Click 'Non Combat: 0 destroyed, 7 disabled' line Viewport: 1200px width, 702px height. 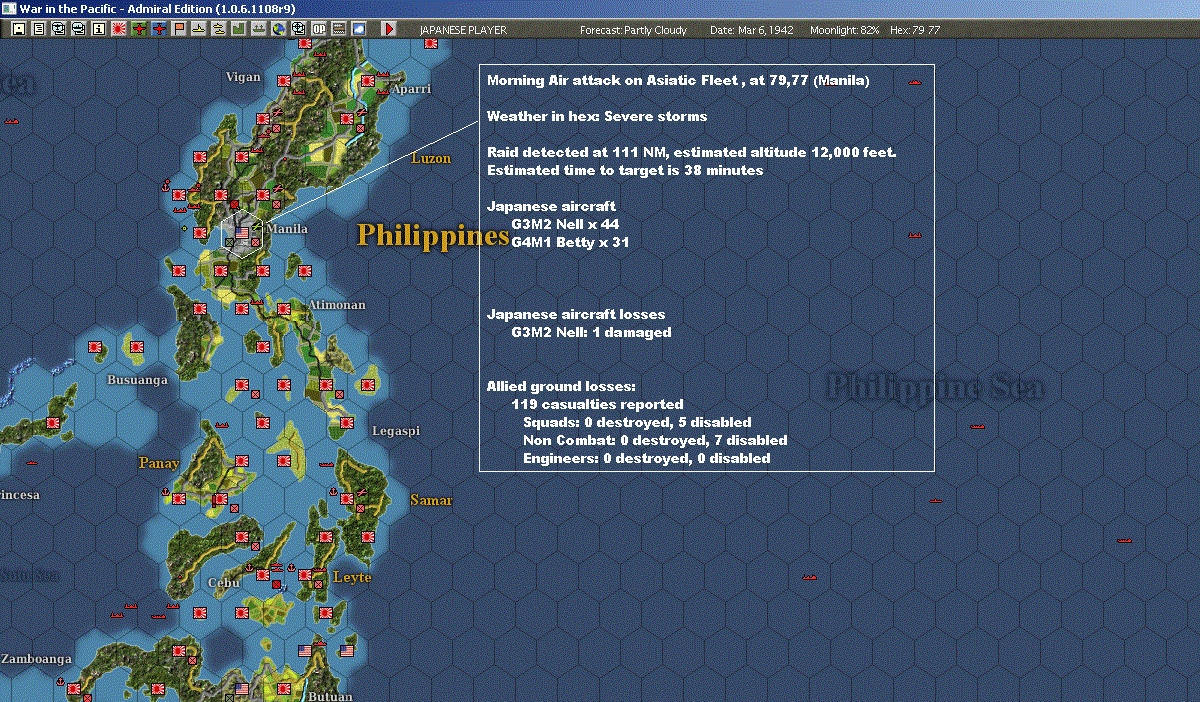[655, 440]
